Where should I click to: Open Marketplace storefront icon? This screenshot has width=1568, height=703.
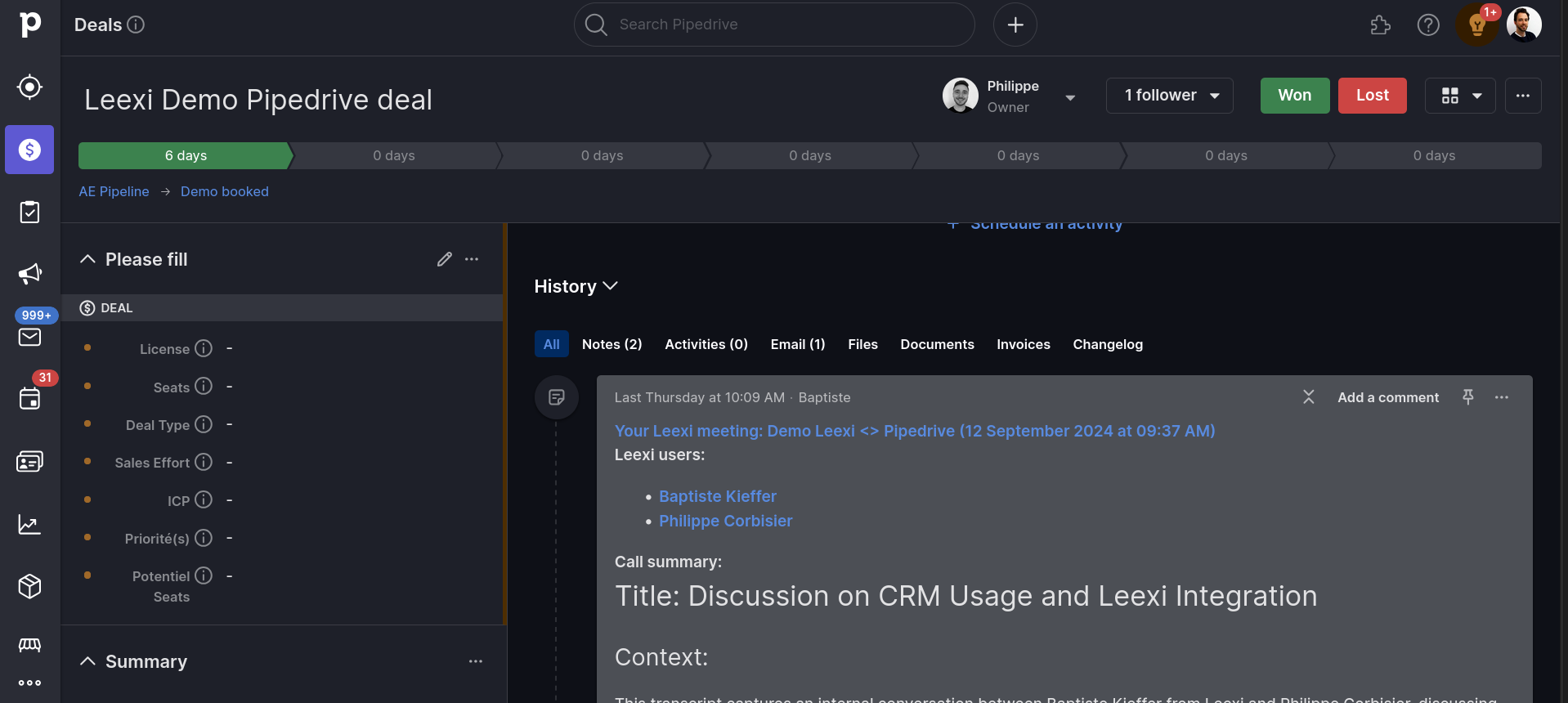[x=29, y=645]
